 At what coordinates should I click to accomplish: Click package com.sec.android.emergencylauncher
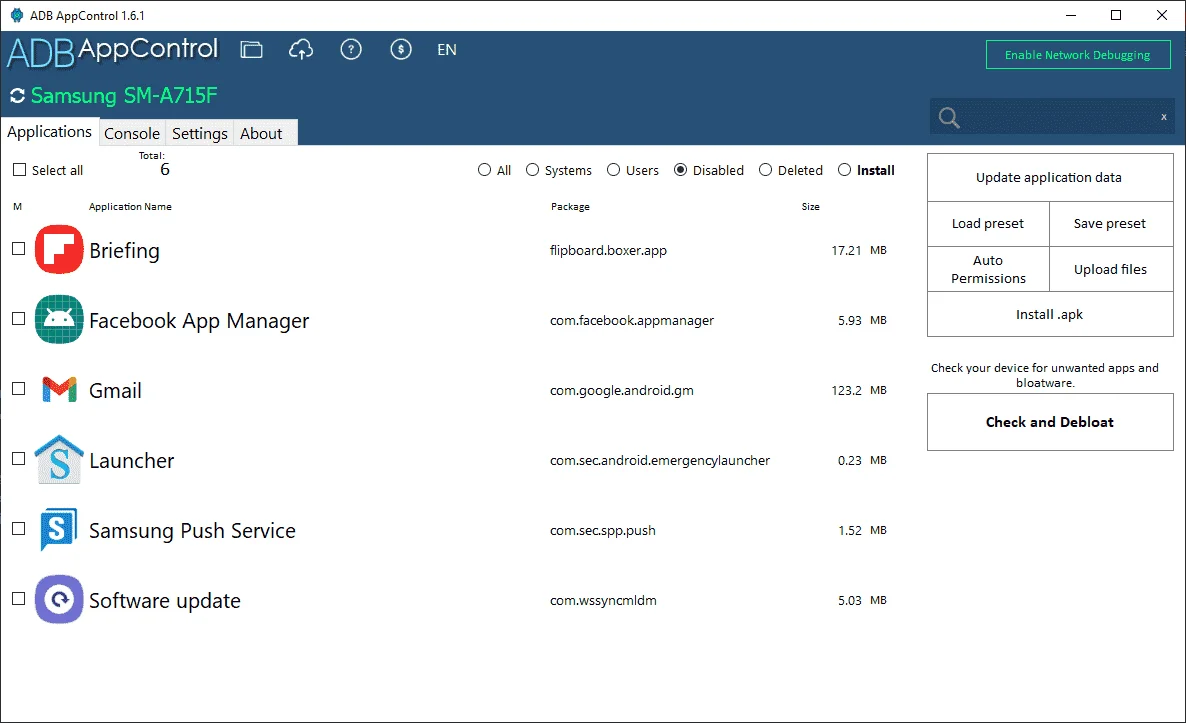[x=660, y=461]
